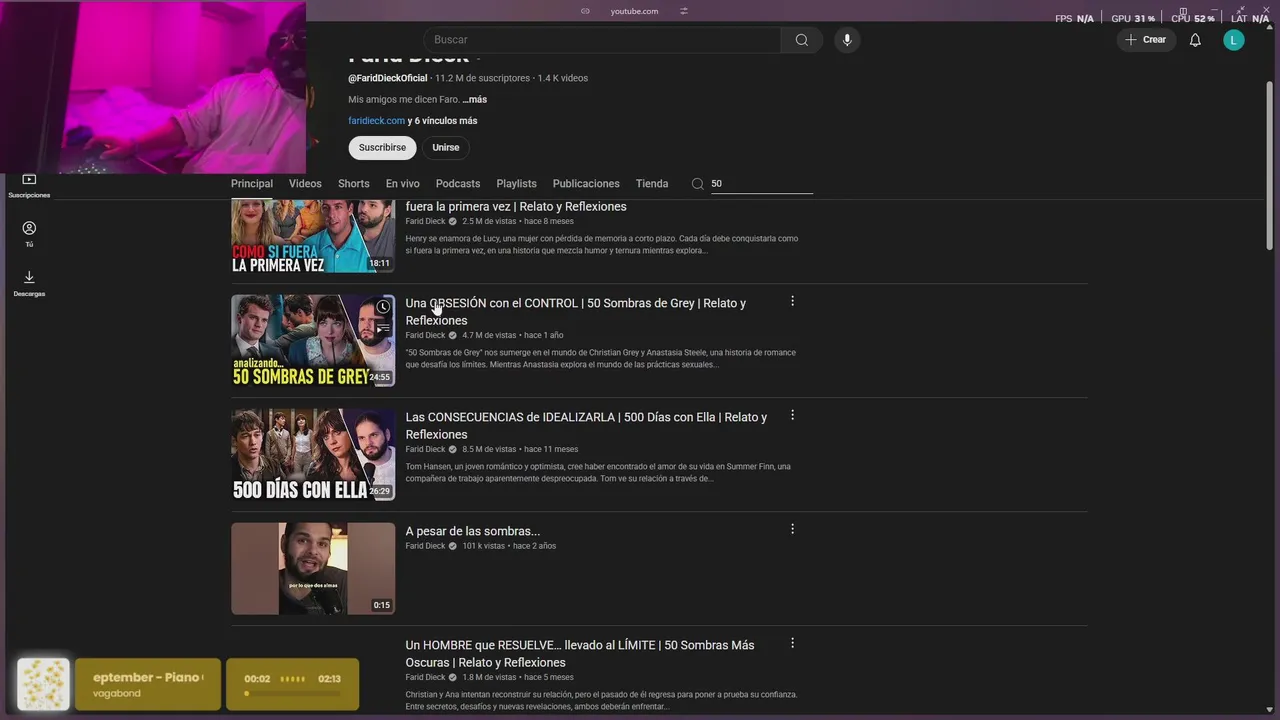The width and height of the screenshot is (1280, 720).
Task: Click the channel search magnifier icon
Action: pyautogui.click(x=697, y=184)
